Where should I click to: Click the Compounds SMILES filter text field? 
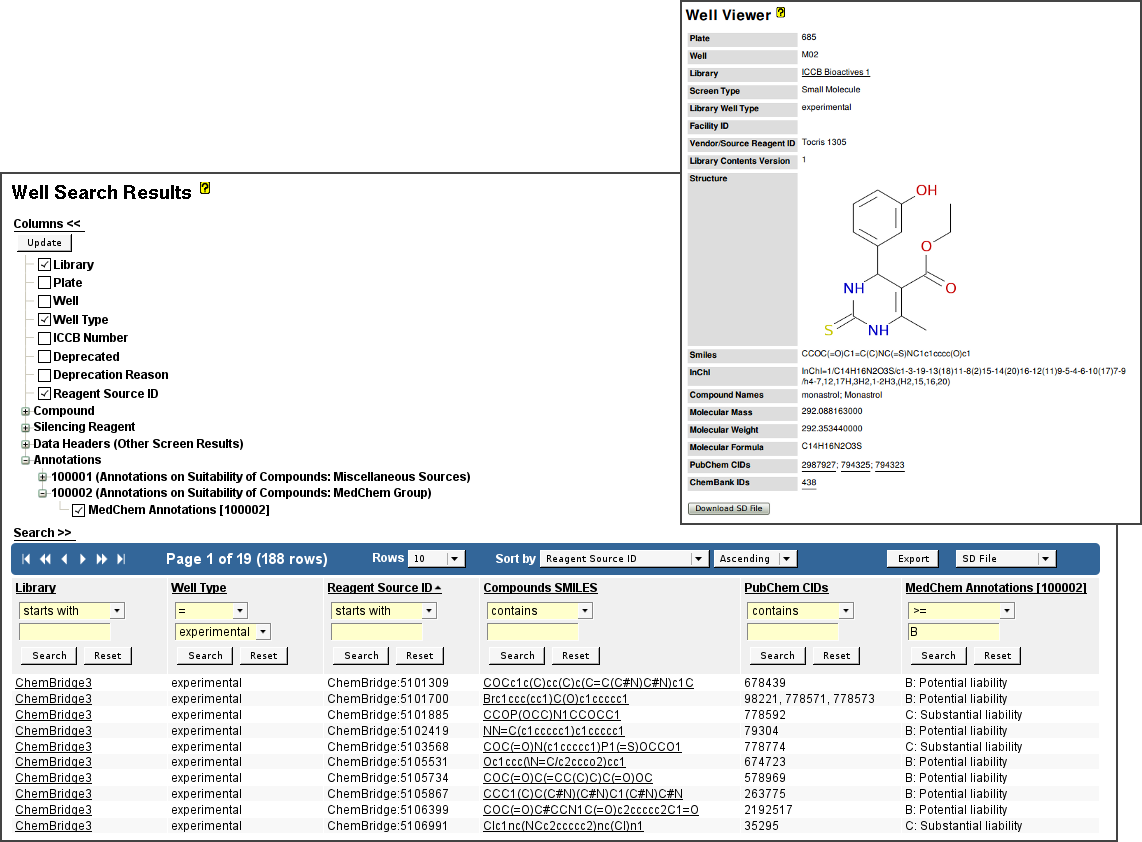(x=532, y=632)
